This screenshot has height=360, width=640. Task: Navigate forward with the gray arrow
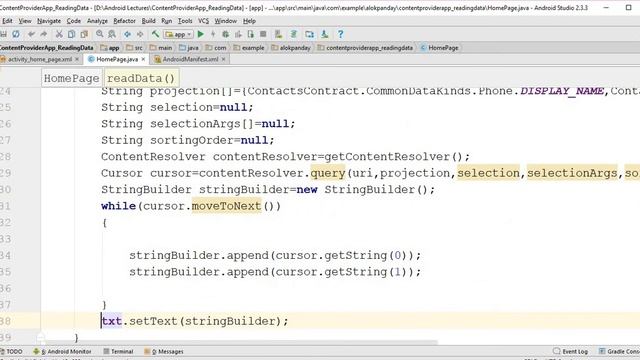[140, 34]
